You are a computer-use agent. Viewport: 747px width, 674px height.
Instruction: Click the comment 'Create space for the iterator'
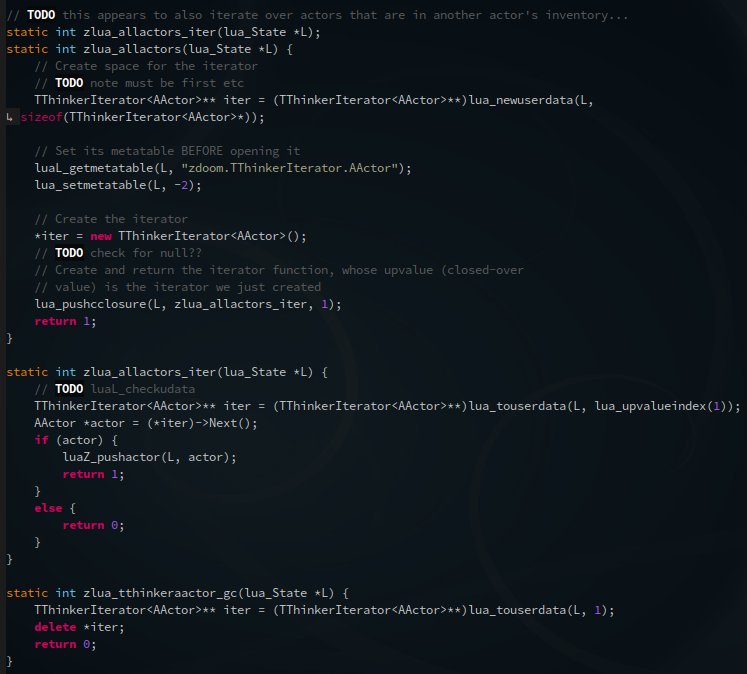pyautogui.click(x=146, y=66)
